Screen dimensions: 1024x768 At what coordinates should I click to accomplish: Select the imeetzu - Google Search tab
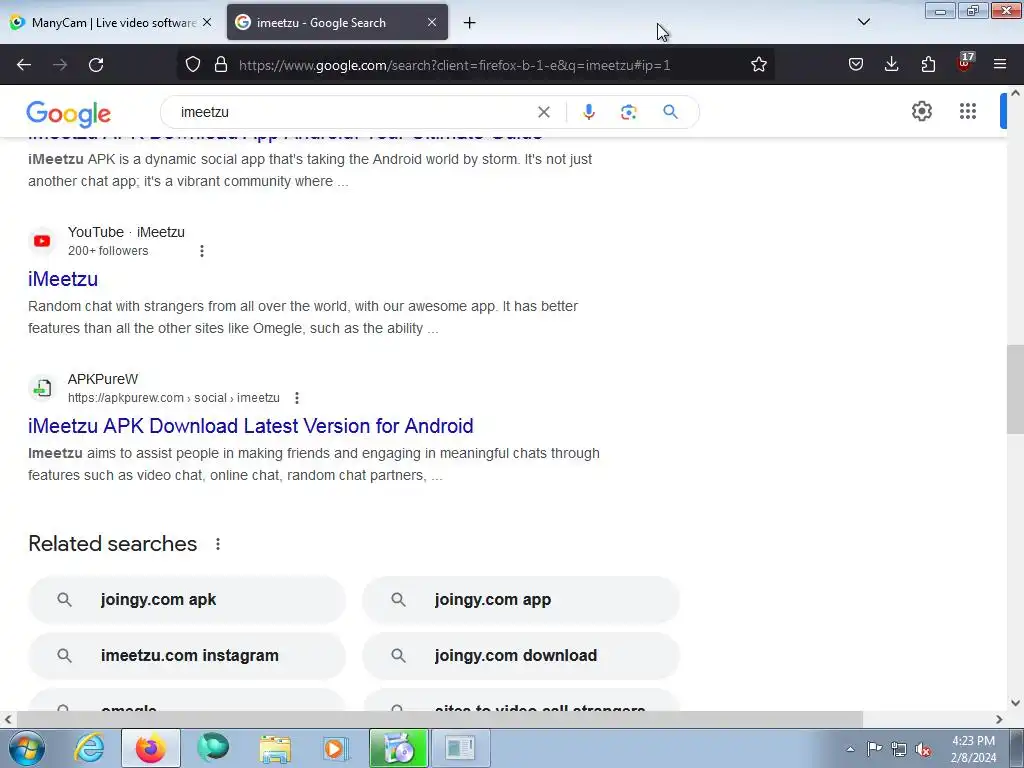point(337,23)
